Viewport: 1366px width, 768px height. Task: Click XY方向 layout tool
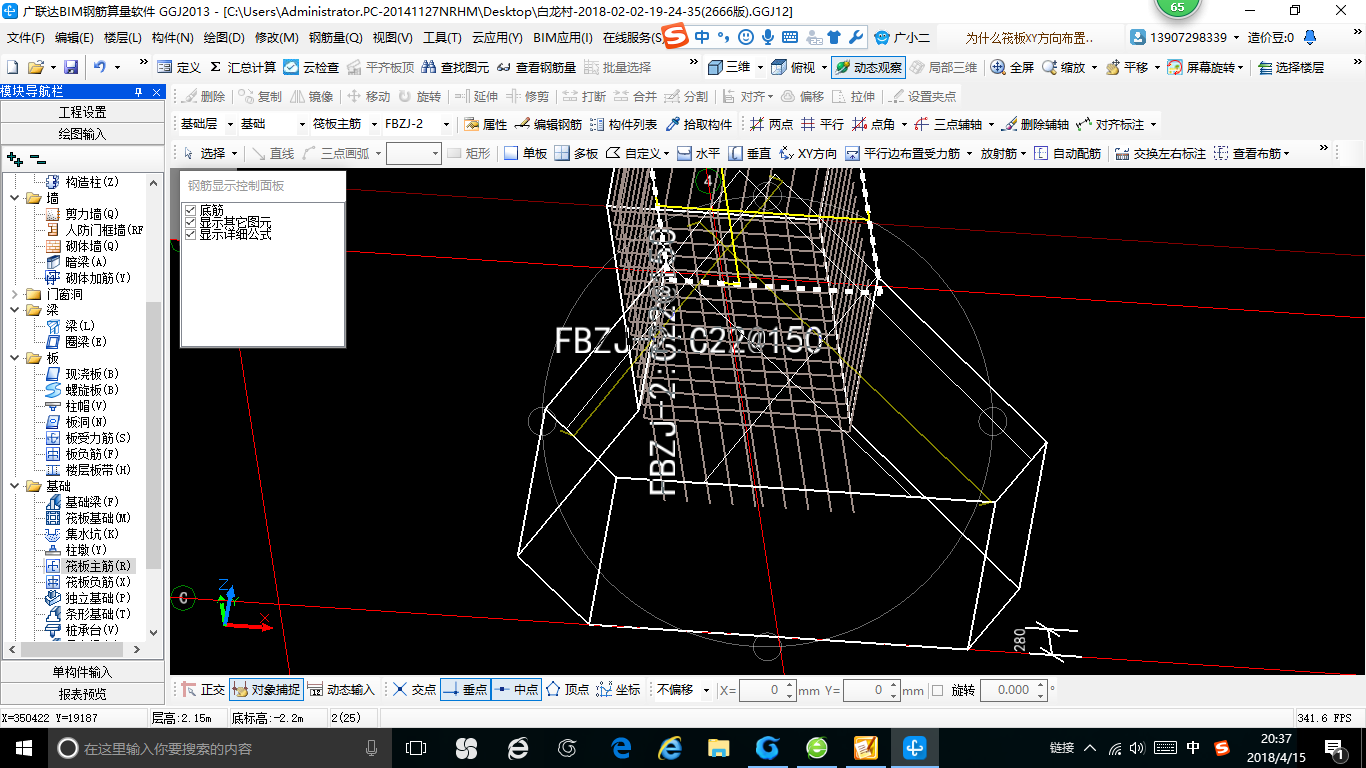click(808, 153)
